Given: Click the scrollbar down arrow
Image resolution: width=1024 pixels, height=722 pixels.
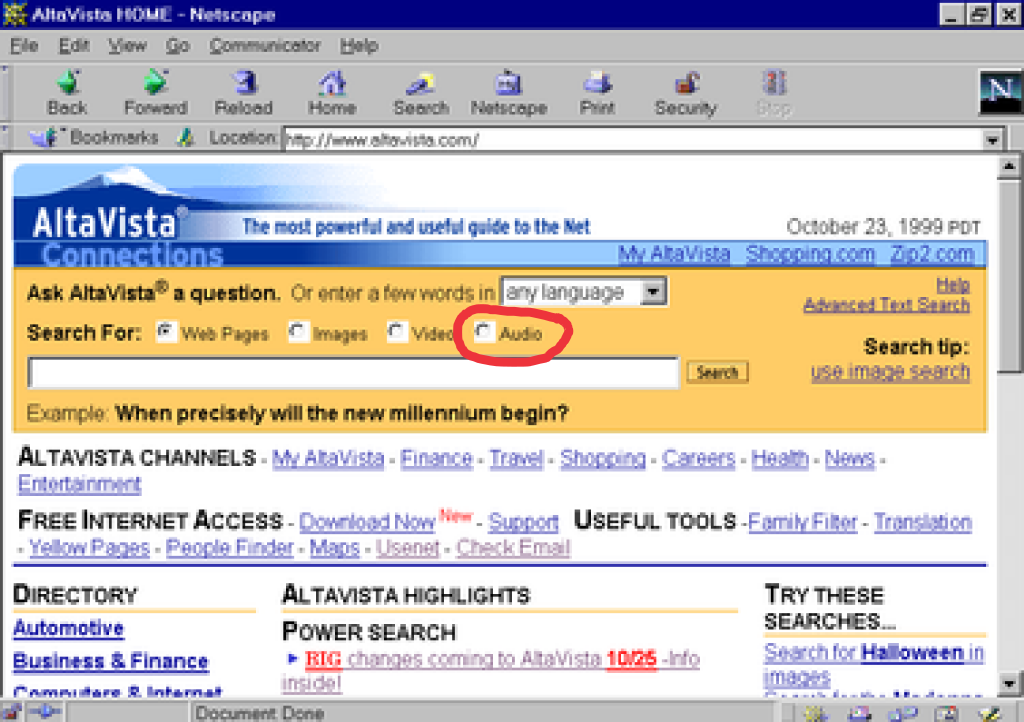Looking at the screenshot, I should click(1009, 683).
